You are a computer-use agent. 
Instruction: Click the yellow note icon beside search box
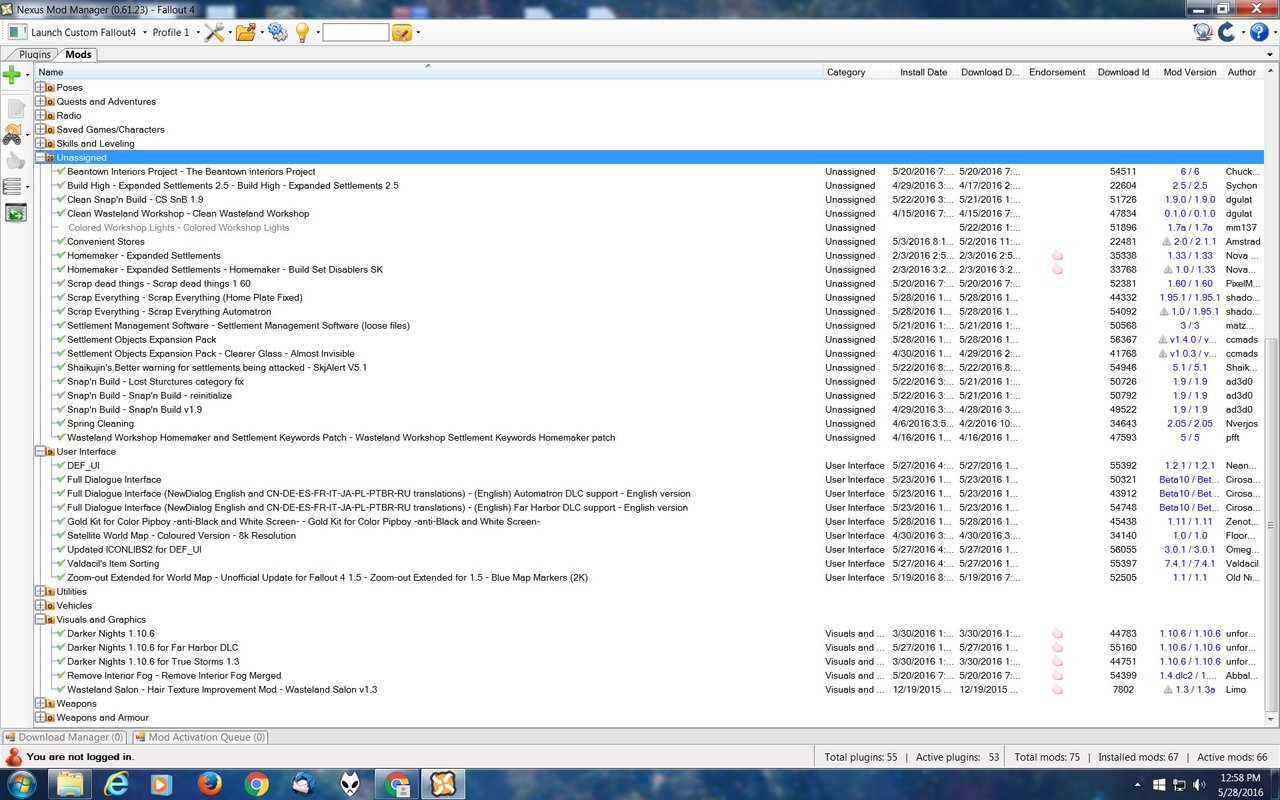(401, 32)
